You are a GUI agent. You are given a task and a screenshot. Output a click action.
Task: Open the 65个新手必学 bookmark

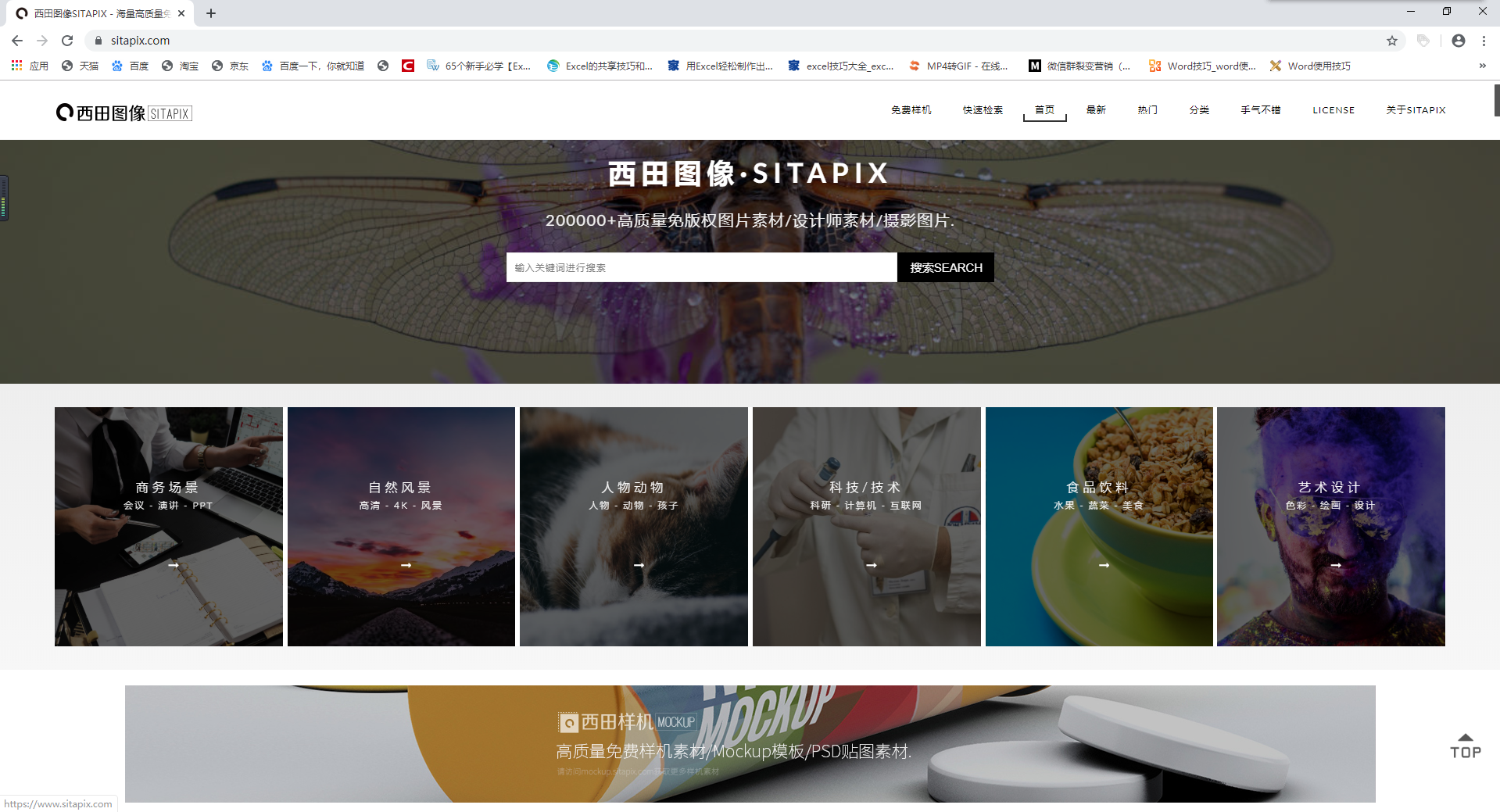(479, 66)
